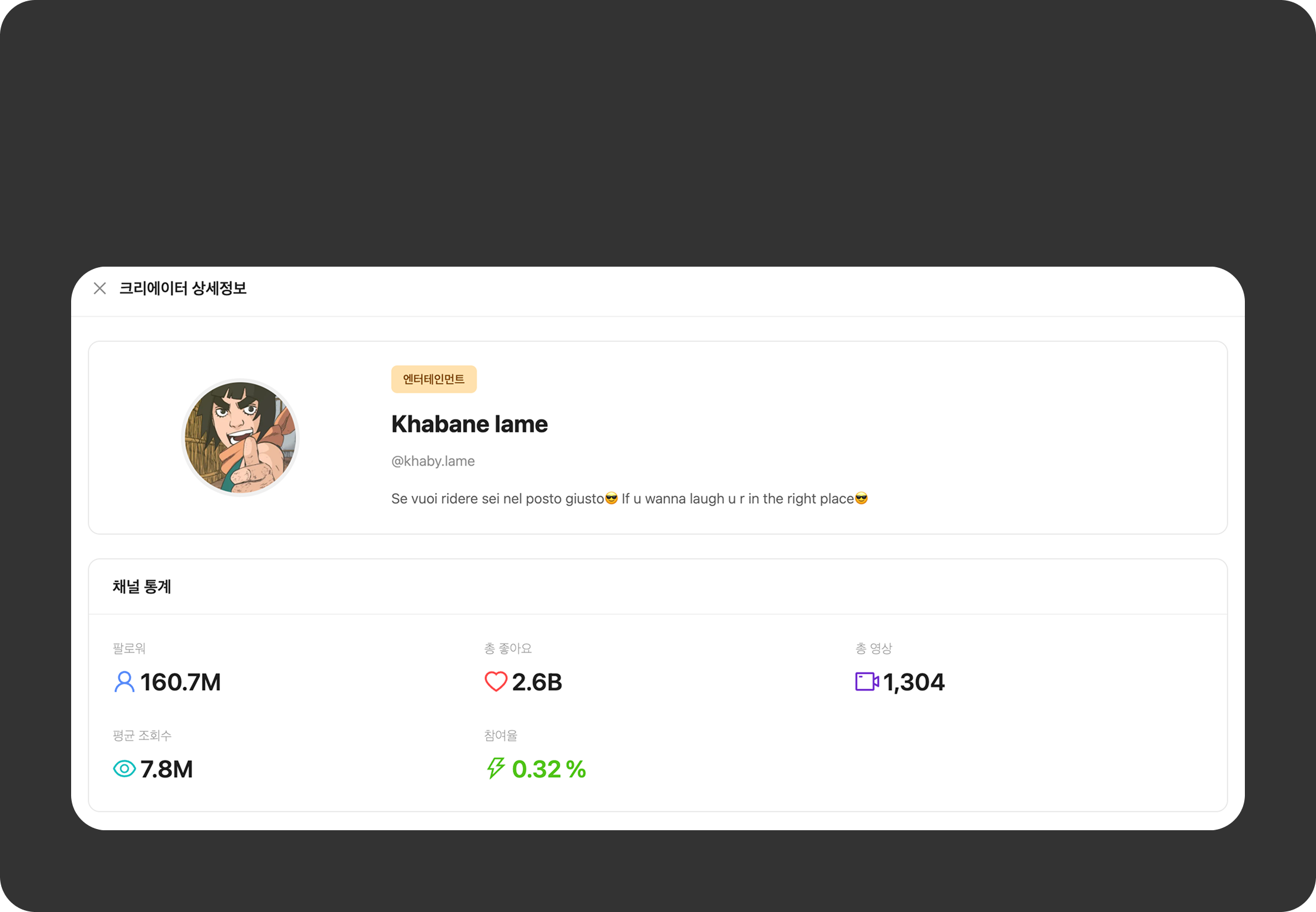Click the 엔터테인먼트 category badge
Viewport: 1316px width, 912px height.
click(434, 379)
